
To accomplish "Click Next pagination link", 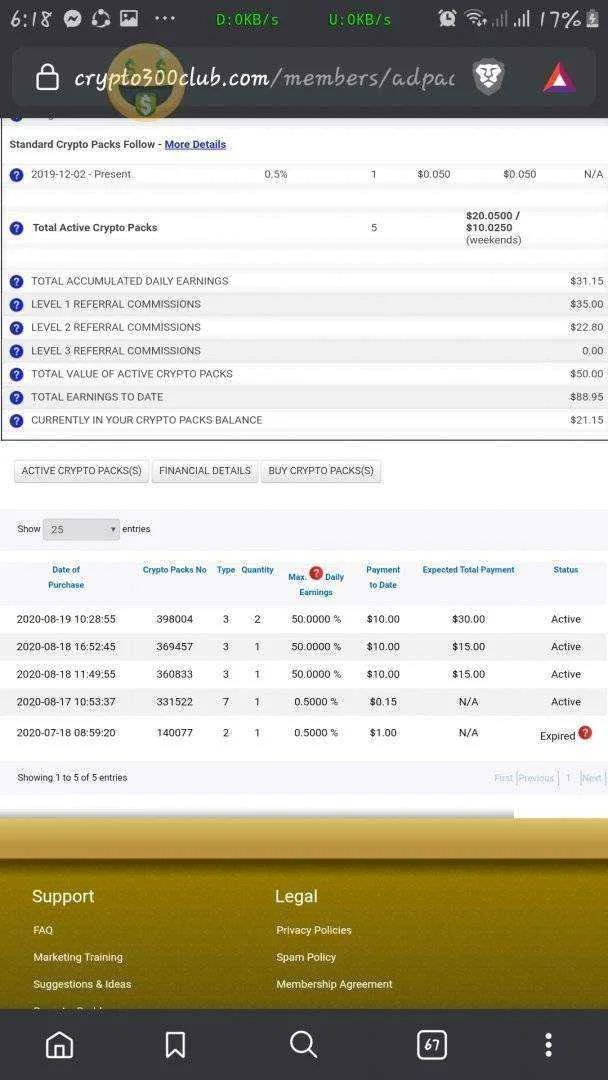I will (x=591, y=778).
